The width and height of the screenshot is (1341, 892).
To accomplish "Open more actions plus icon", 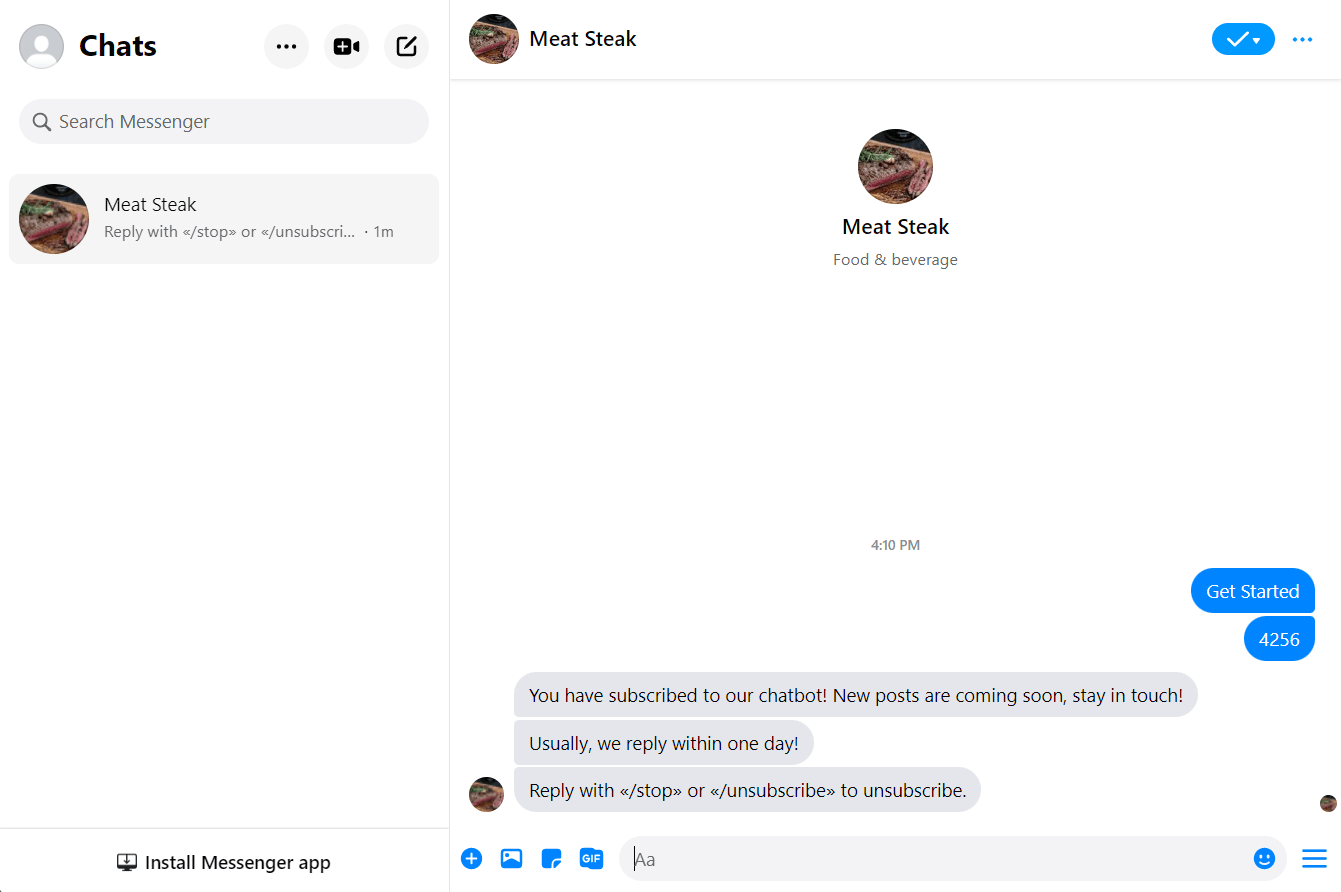I will click(471, 858).
